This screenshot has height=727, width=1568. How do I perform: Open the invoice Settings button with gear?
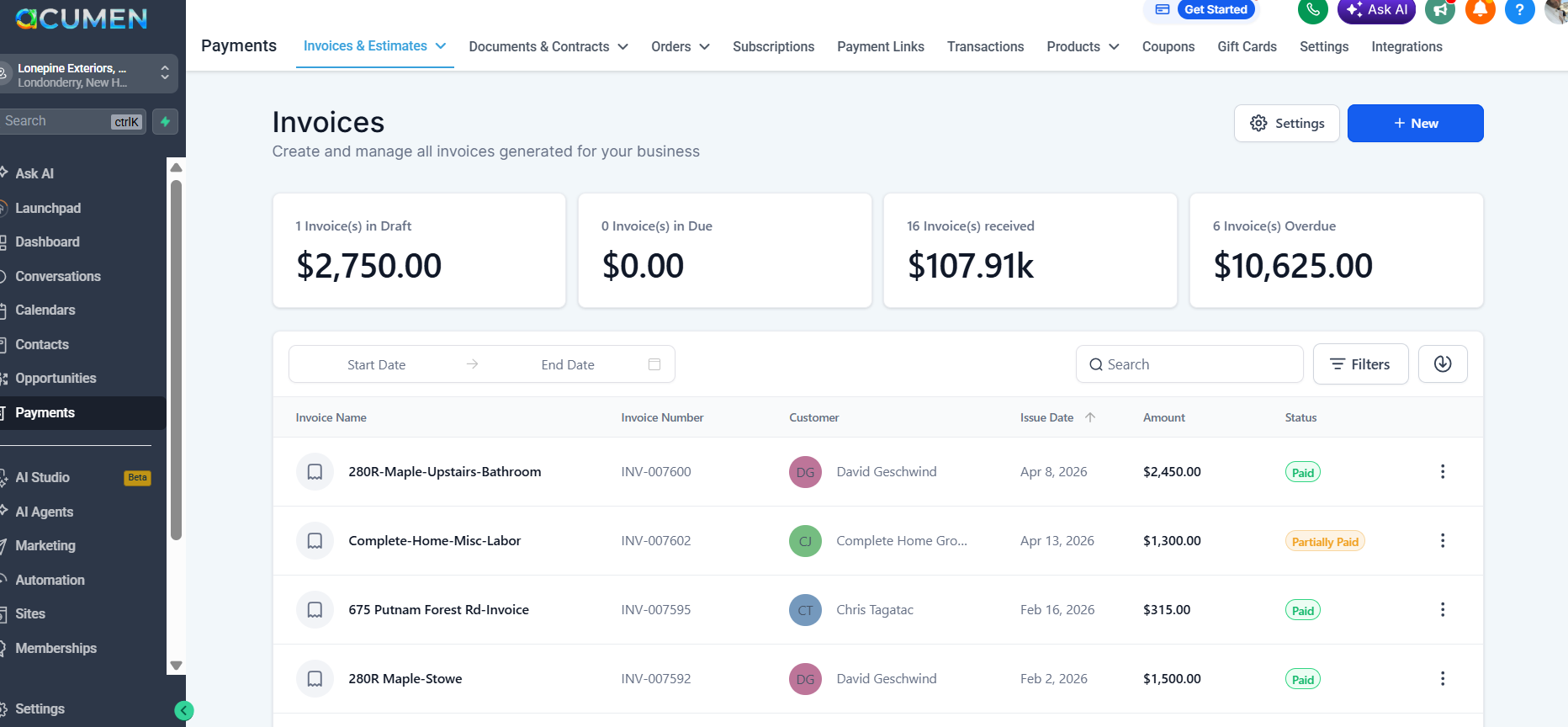(x=1286, y=124)
